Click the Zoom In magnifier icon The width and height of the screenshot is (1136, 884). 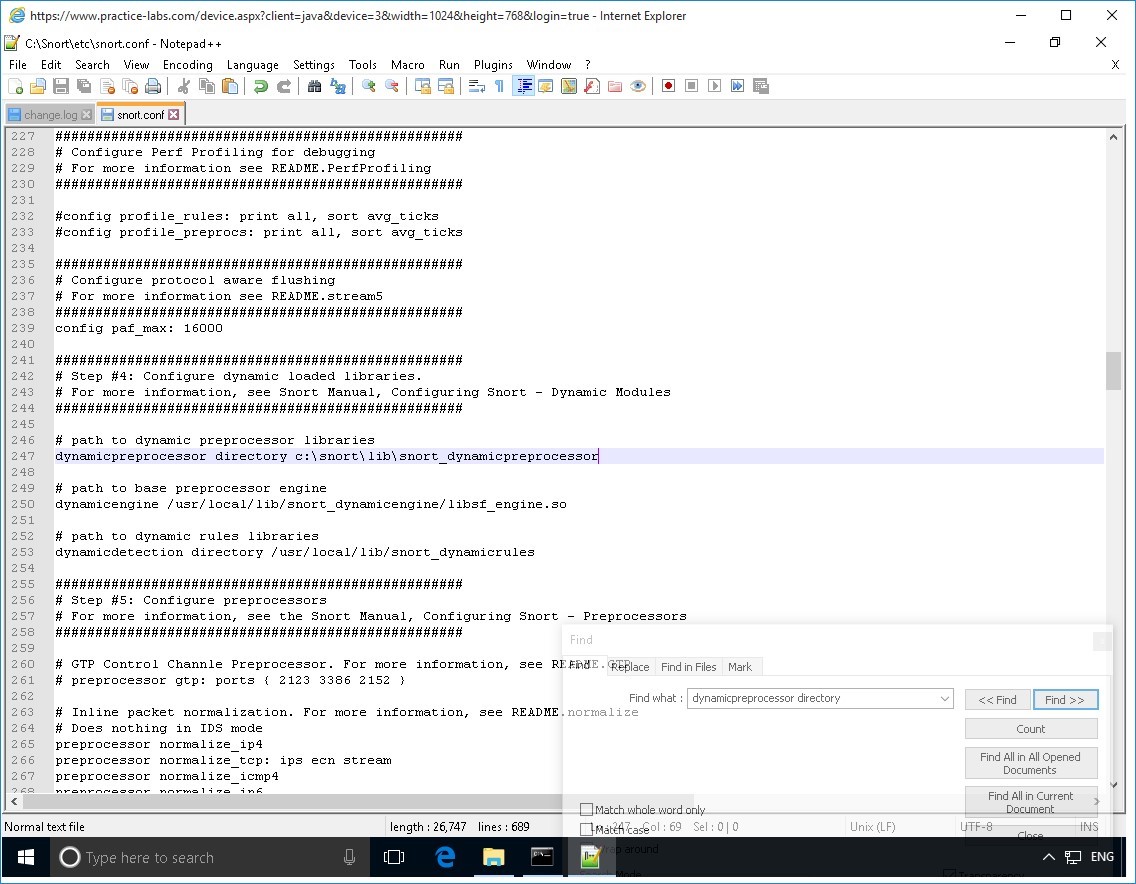[369, 86]
